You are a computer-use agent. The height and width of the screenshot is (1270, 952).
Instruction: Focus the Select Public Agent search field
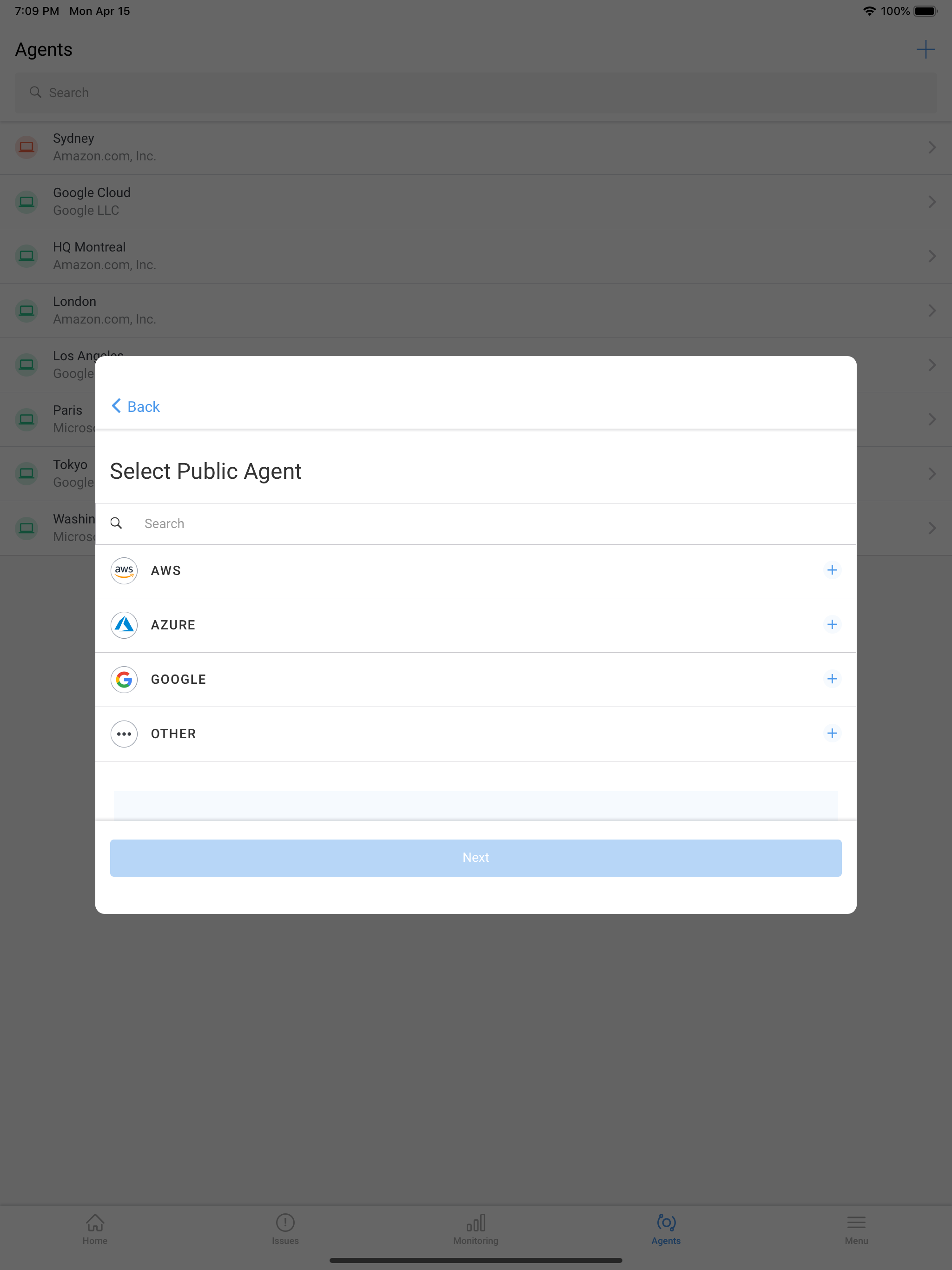pos(476,523)
